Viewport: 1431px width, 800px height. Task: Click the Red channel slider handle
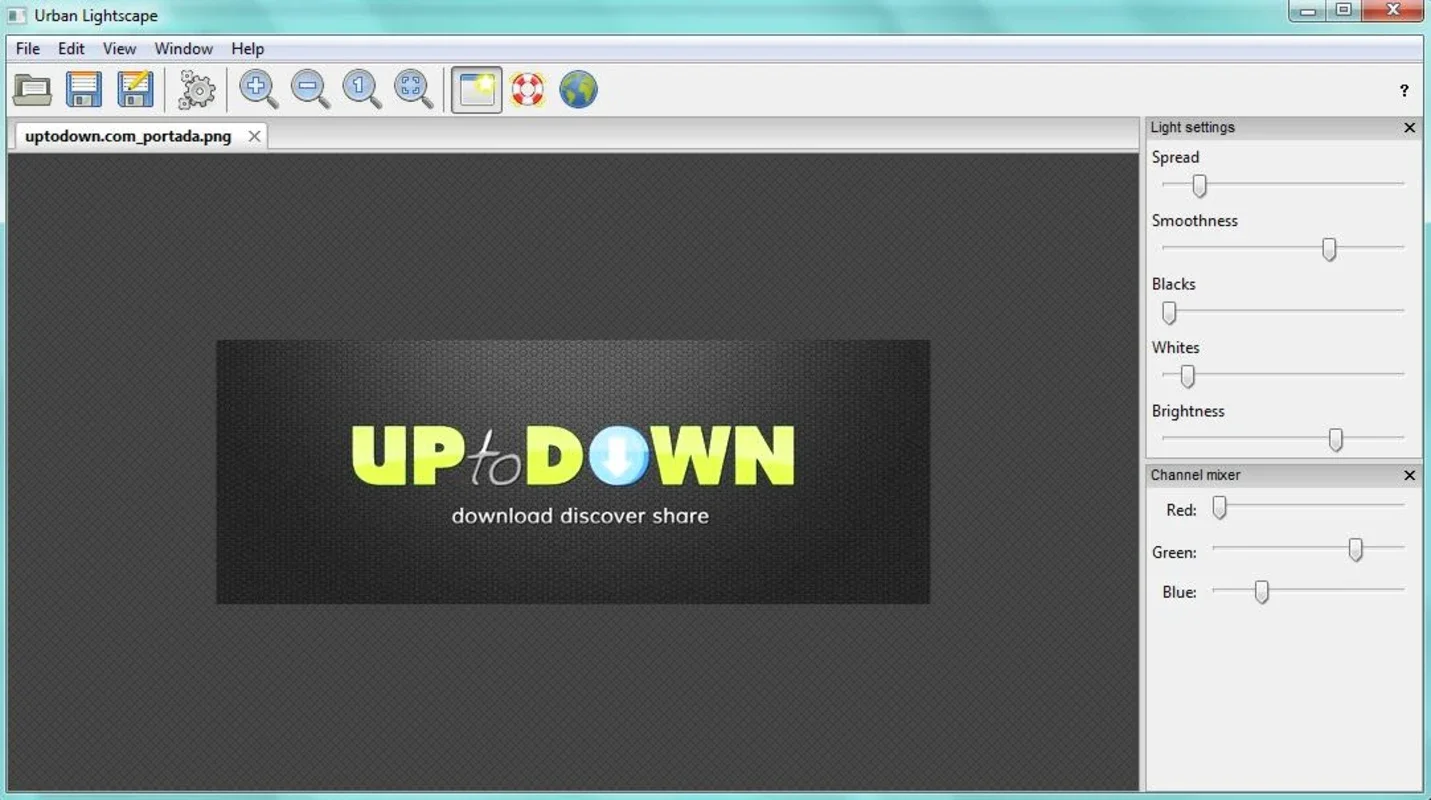(1219, 508)
